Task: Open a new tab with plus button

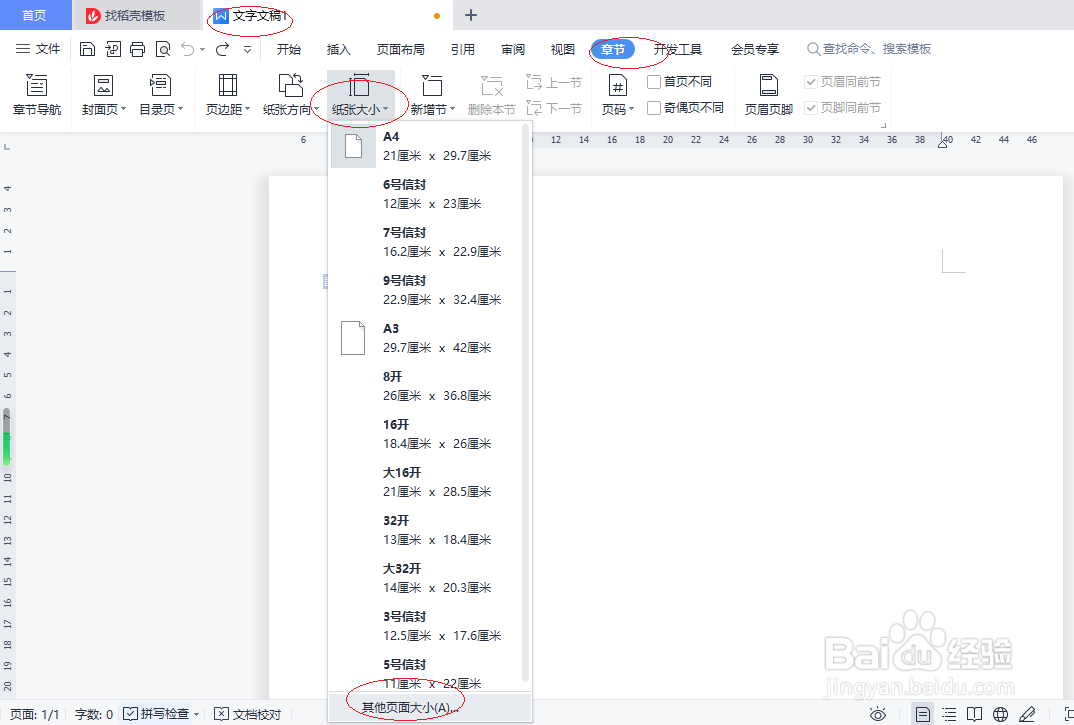Action: pyautogui.click(x=471, y=15)
